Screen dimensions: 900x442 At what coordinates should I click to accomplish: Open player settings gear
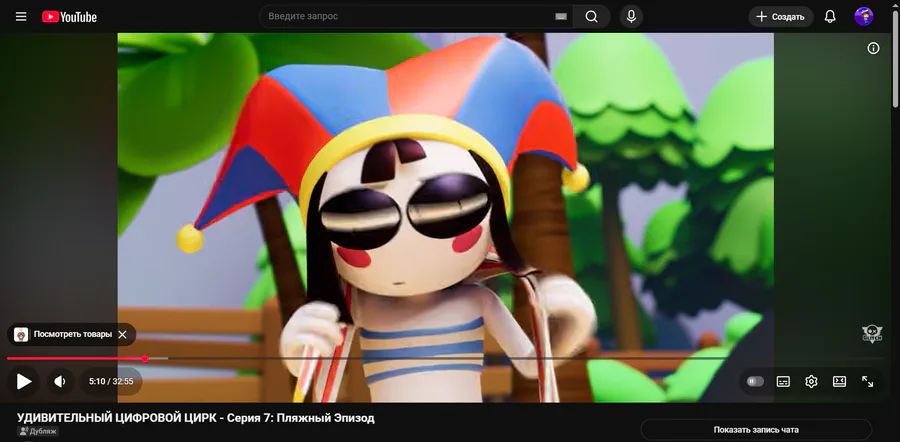[811, 381]
